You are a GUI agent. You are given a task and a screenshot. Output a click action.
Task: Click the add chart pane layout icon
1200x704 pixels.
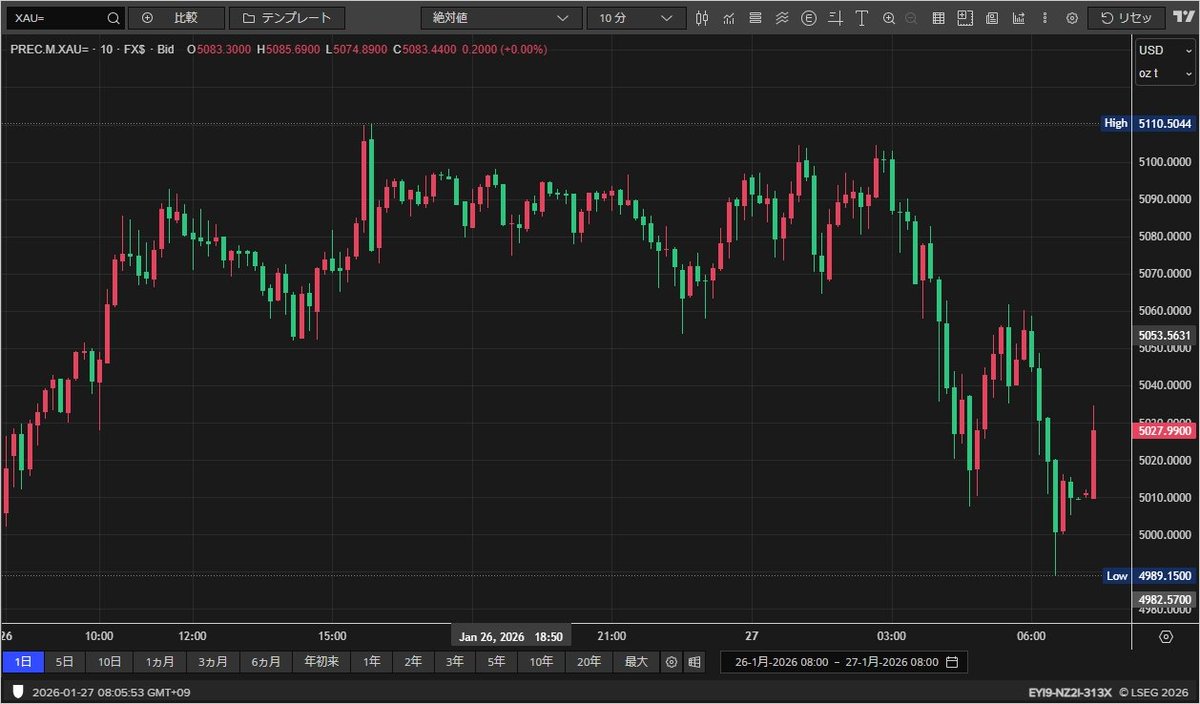(964, 18)
